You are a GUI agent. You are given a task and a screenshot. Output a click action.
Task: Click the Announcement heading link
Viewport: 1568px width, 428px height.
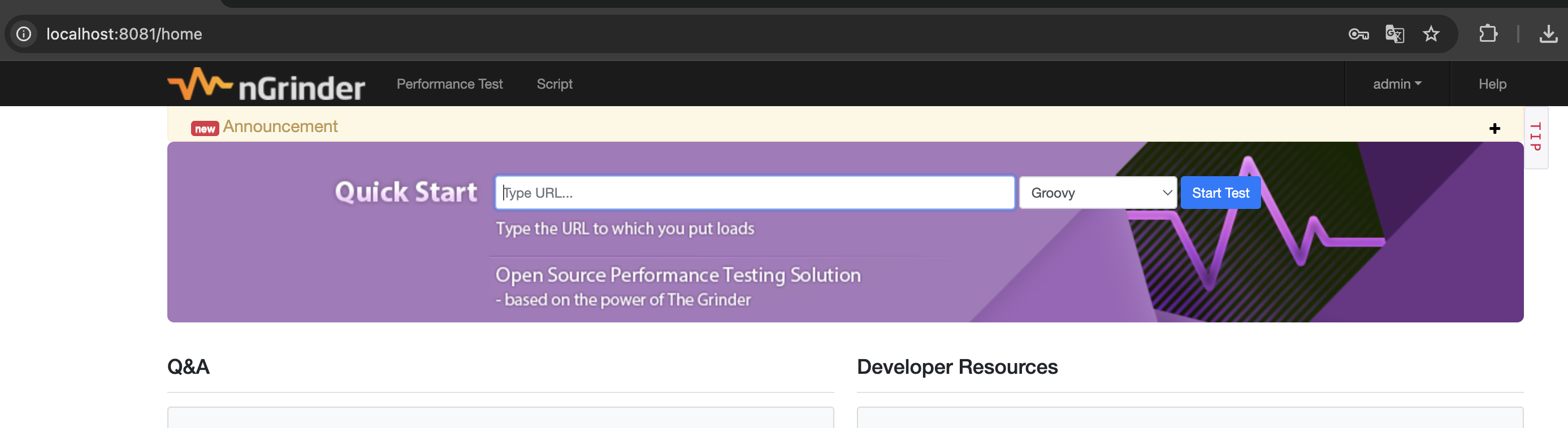click(x=280, y=126)
